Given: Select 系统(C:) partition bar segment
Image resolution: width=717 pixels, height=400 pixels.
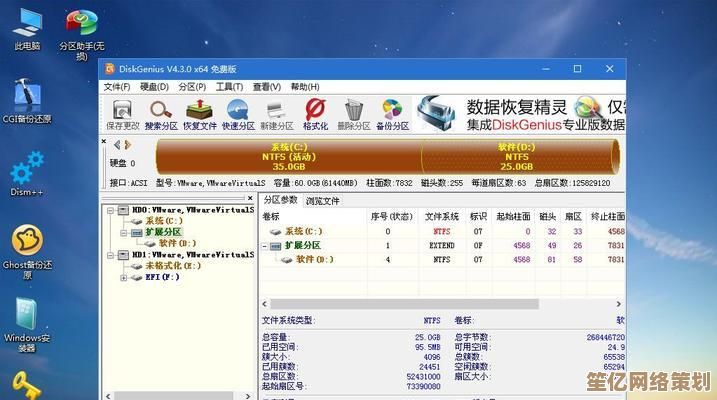Looking at the screenshot, I should click(289, 157).
